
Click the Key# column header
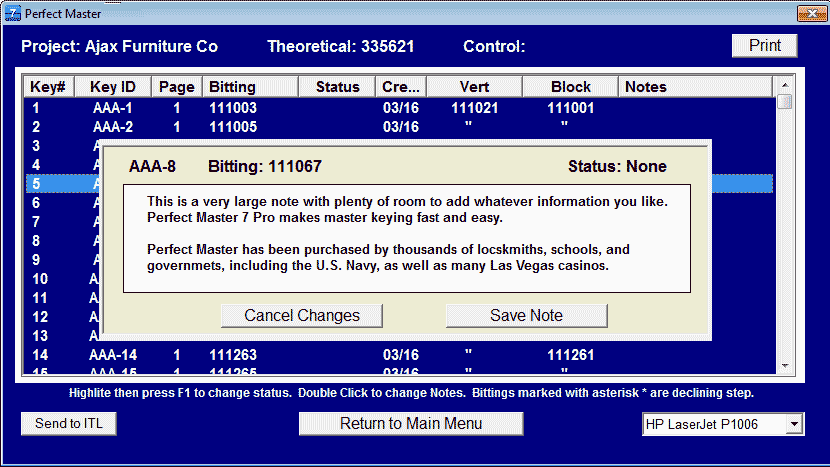pyautogui.click(x=48, y=87)
